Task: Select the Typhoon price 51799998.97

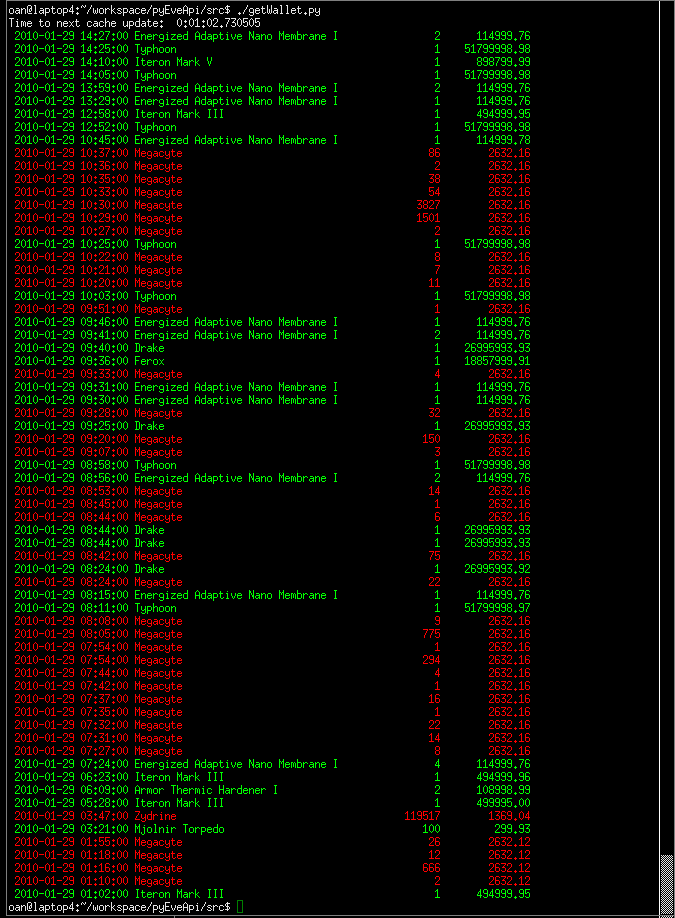Action: 497,608
